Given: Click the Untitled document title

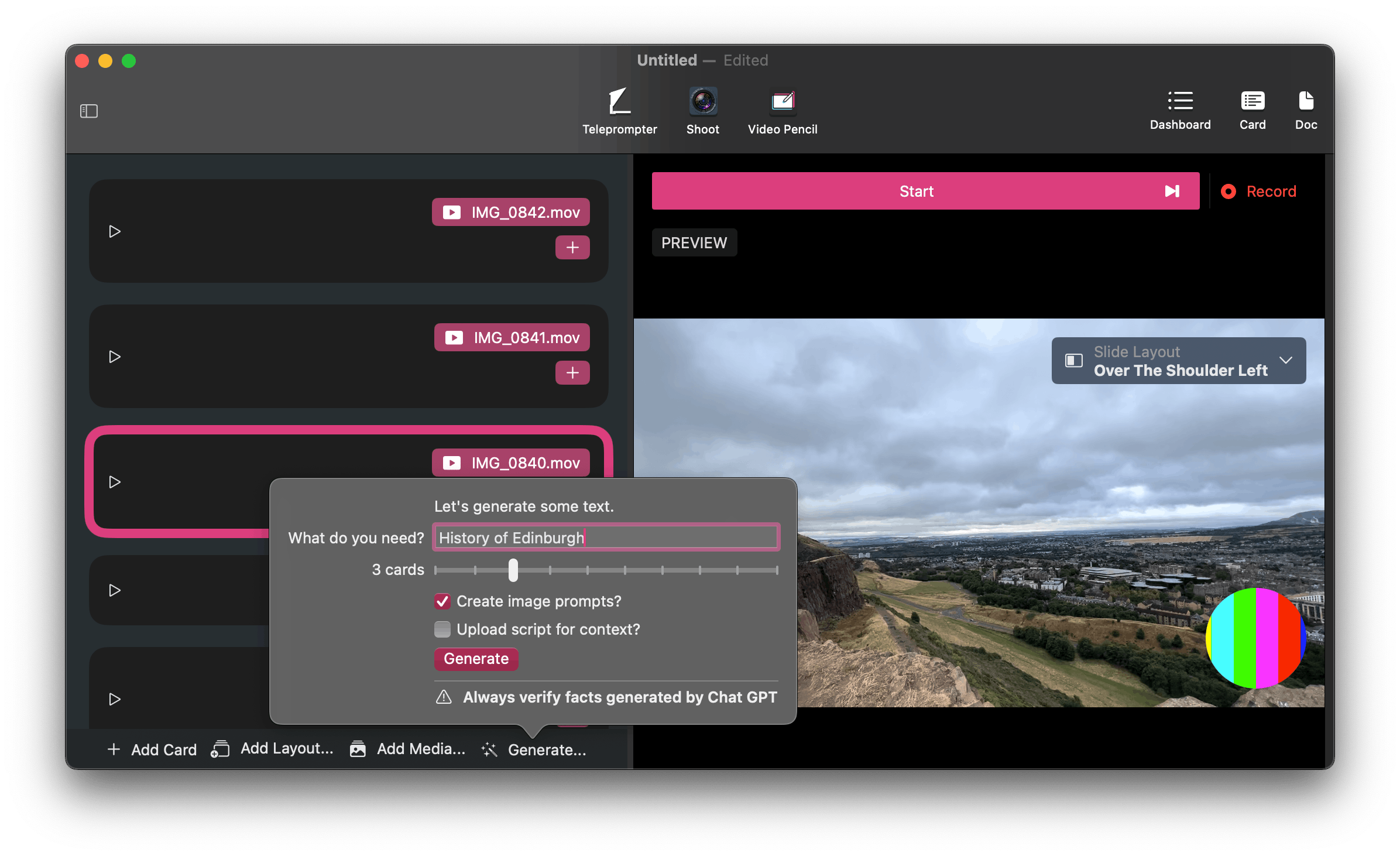Looking at the screenshot, I should point(667,60).
